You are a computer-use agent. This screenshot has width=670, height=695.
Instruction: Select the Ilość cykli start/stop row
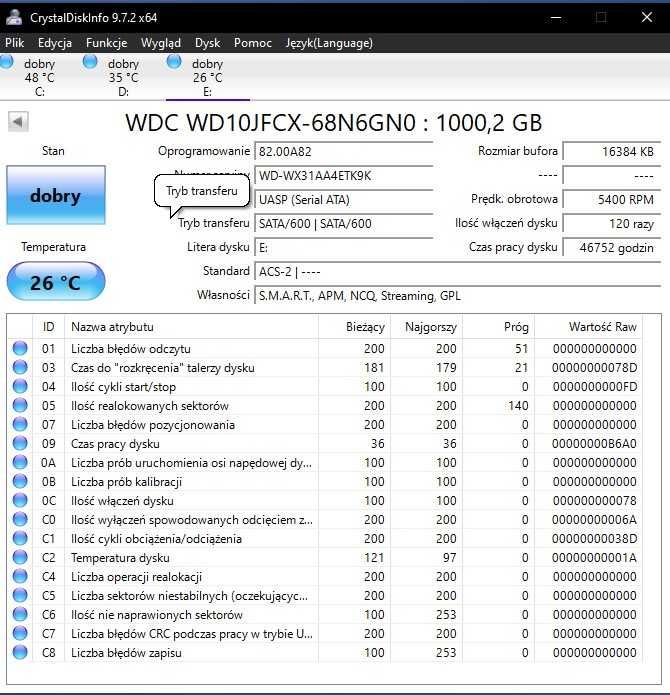[x=325, y=387]
